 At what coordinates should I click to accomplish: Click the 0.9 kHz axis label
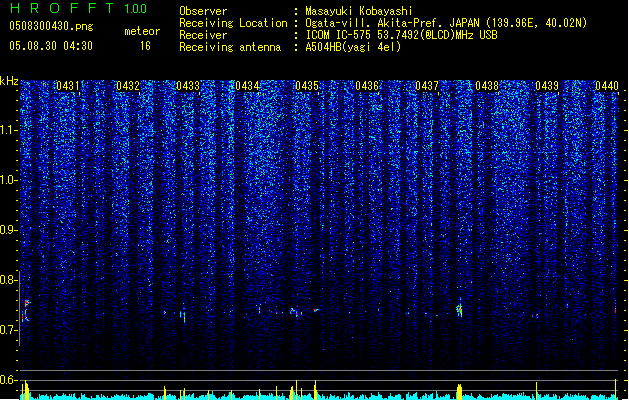tap(8, 229)
